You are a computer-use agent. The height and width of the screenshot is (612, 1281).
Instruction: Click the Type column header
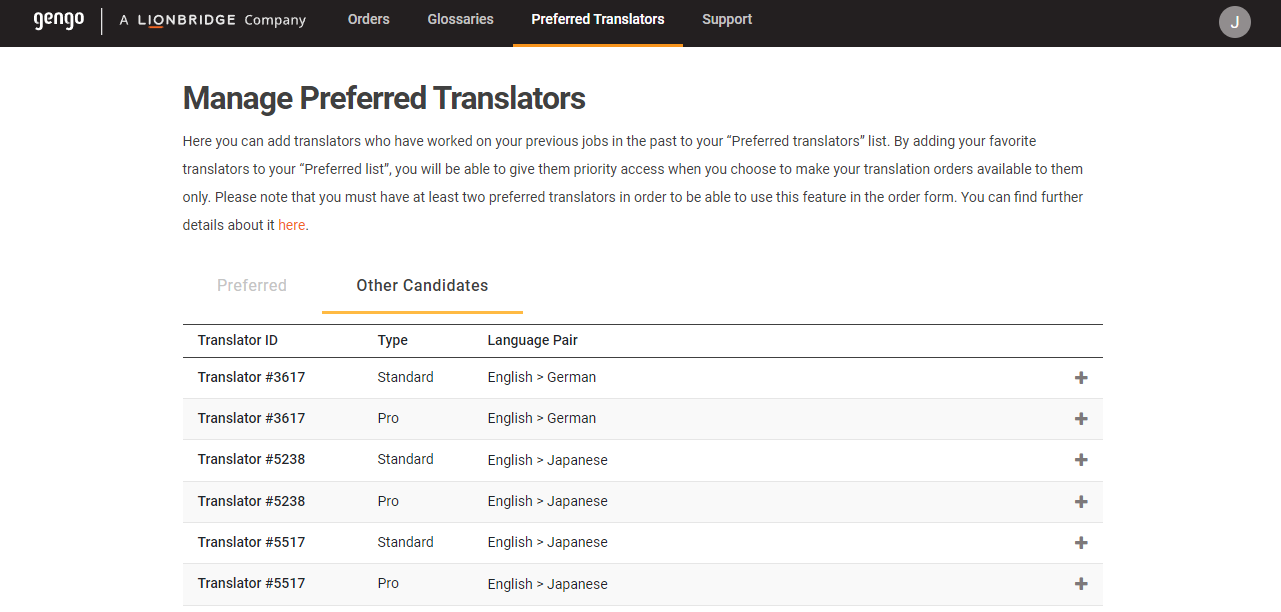[393, 340]
